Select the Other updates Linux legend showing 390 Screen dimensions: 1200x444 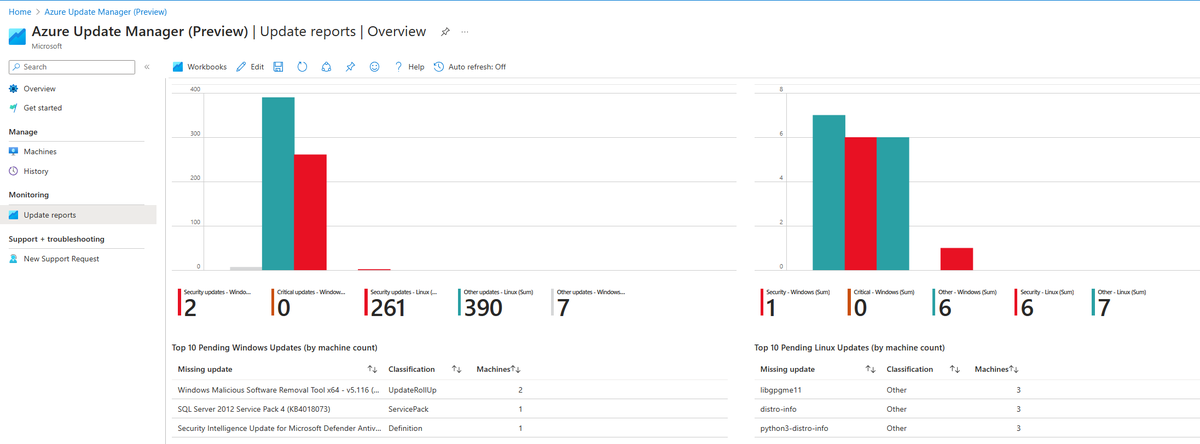[x=496, y=303]
